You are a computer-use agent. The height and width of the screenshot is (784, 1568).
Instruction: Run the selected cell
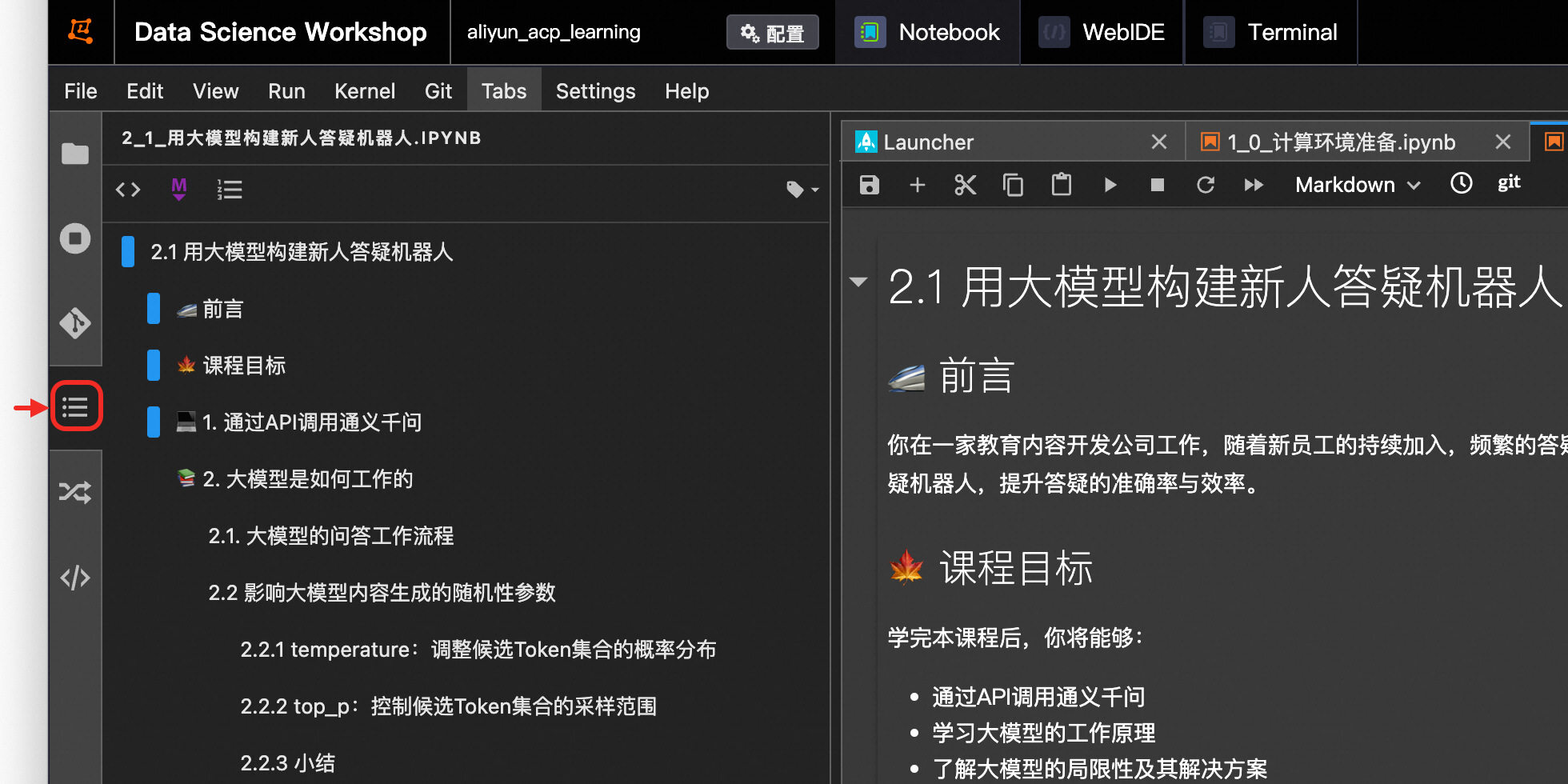pyautogui.click(x=1110, y=185)
